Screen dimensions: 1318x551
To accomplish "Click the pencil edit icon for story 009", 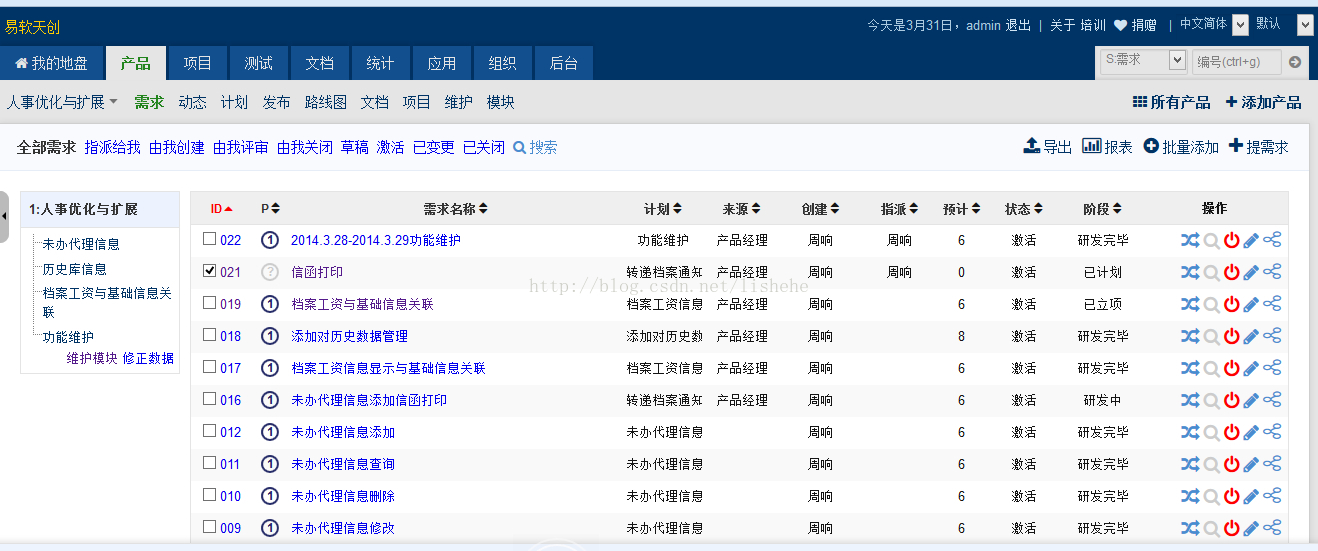I will tap(1251, 528).
